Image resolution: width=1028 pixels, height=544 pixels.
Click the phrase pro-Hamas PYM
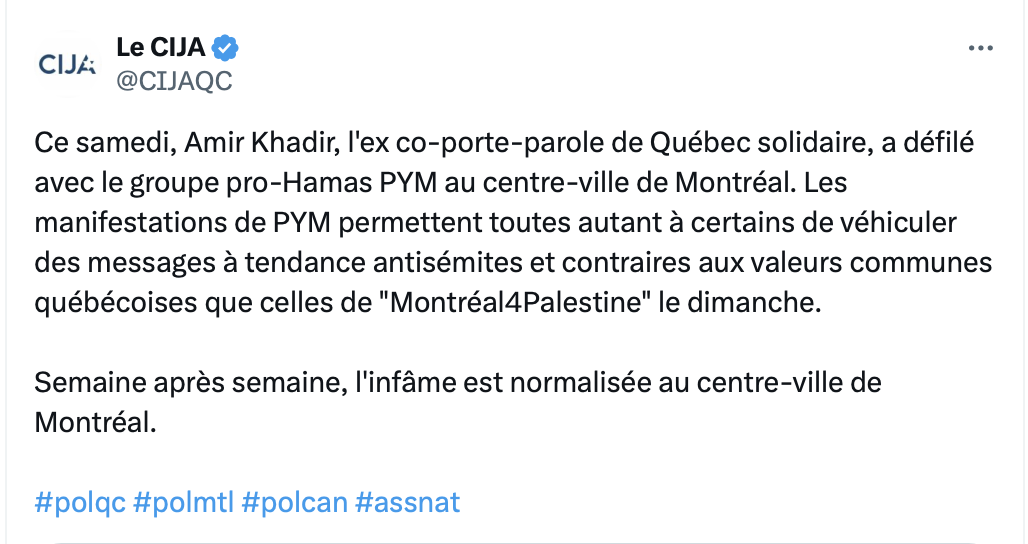pyautogui.click(x=331, y=183)
